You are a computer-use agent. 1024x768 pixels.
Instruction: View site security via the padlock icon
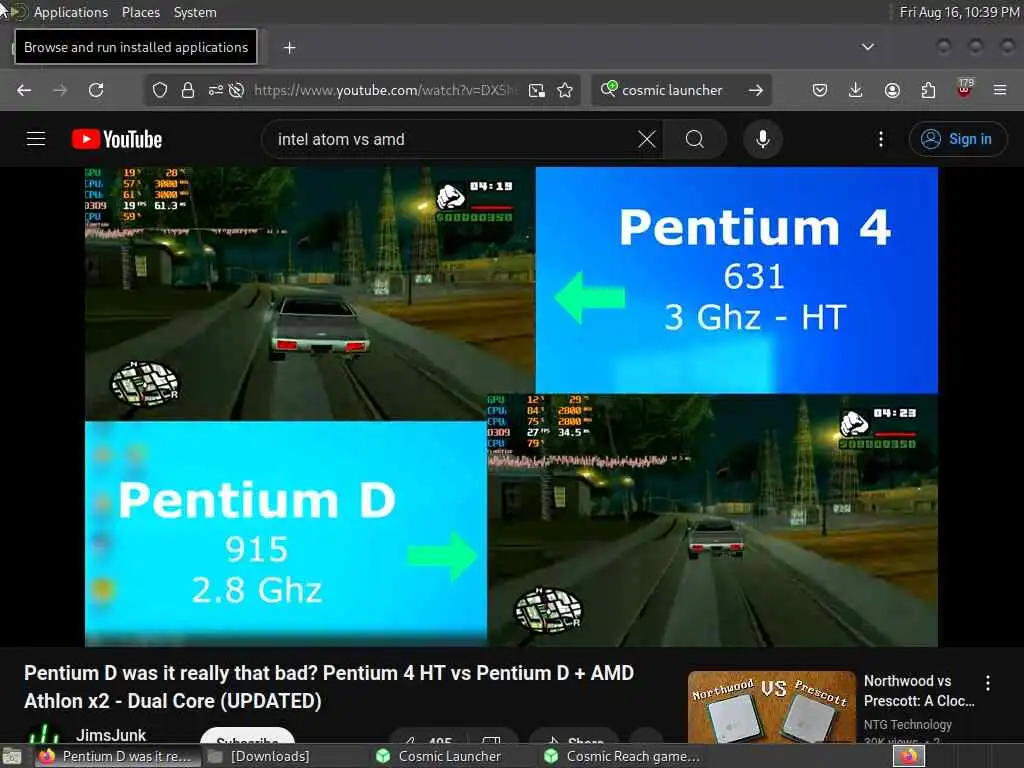[x=188, y=90]
